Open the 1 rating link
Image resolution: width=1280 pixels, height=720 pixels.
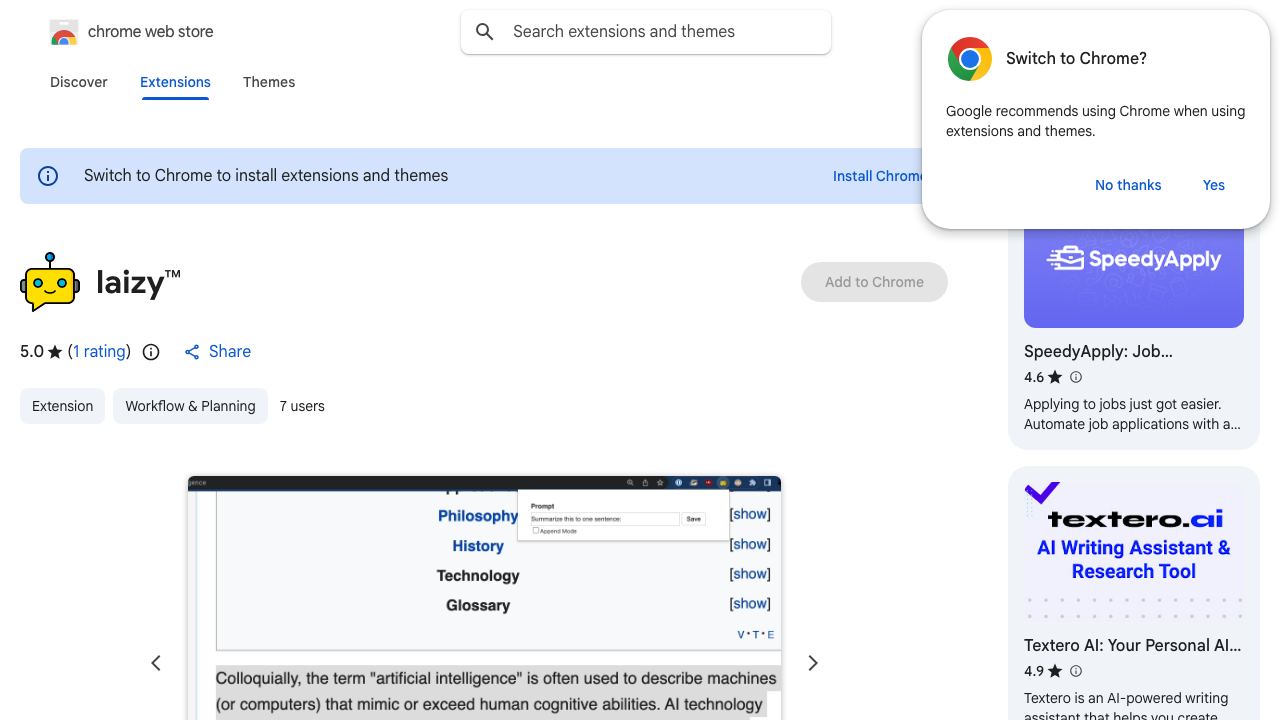[100, 352]
